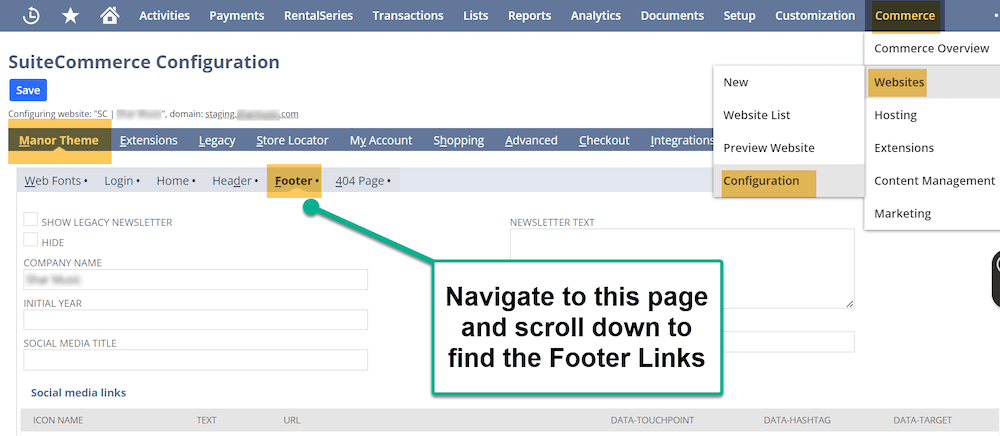1000x436 pixels.
Task: Click the staging domain link
Action: coord(251,114)
